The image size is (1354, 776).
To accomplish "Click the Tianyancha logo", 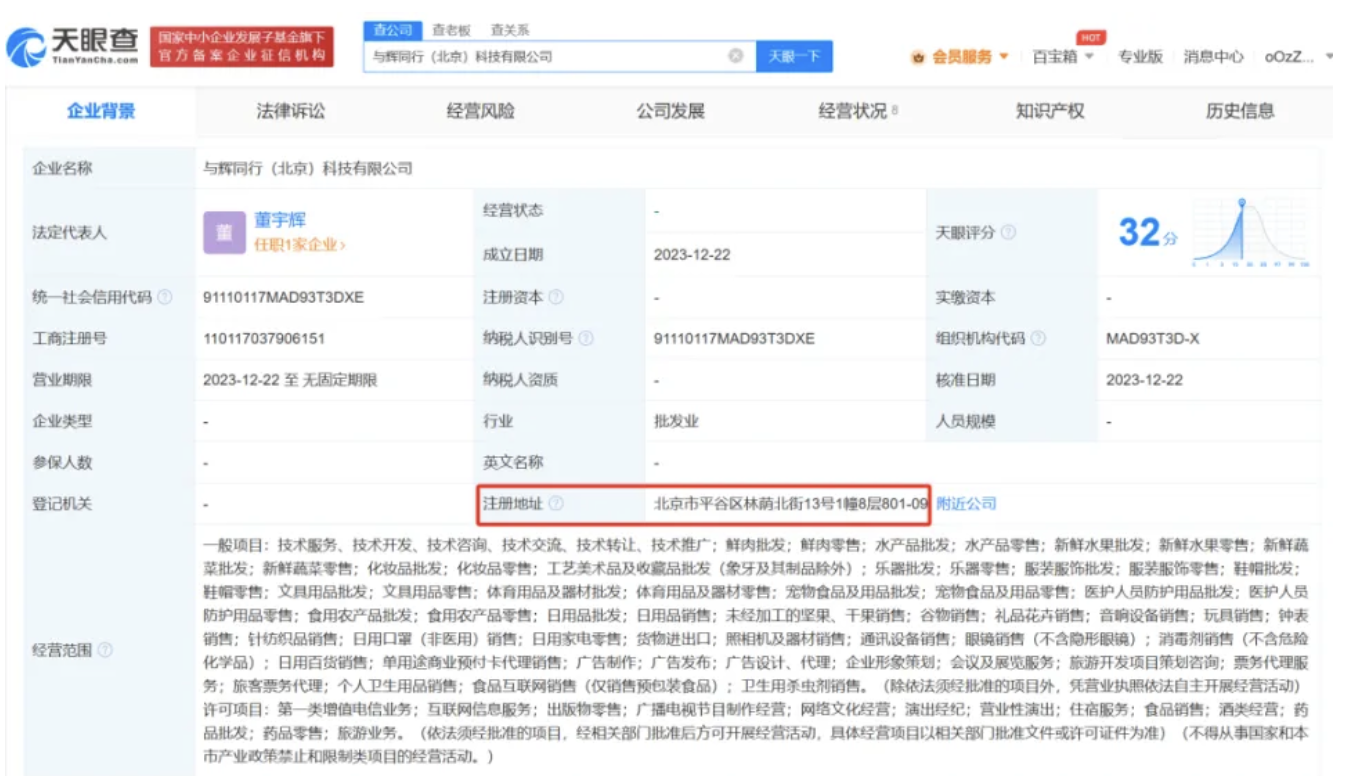I will [x=73, y=46].
